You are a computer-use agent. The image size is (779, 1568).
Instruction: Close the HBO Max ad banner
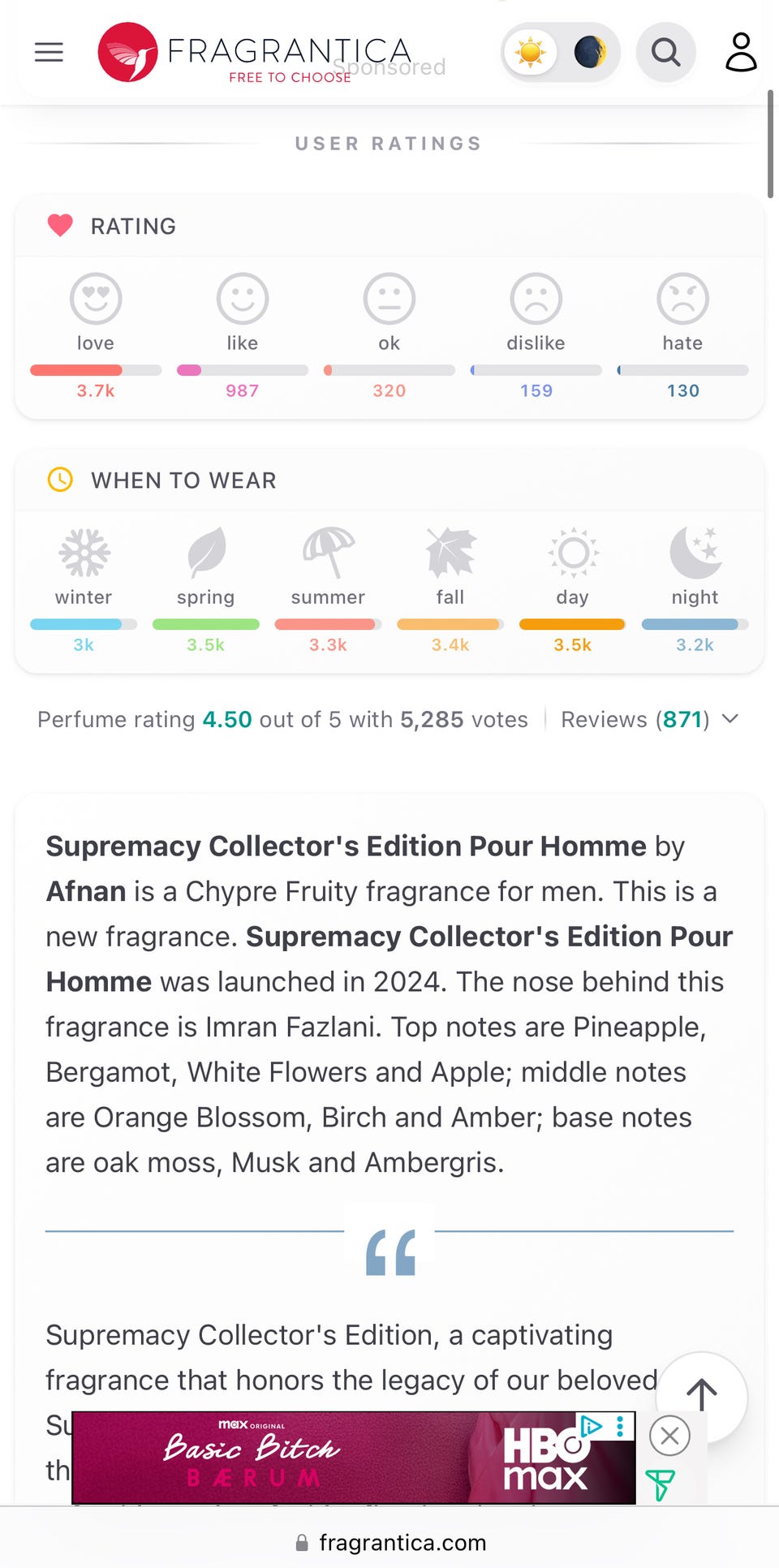click(x=669, y=1436)
